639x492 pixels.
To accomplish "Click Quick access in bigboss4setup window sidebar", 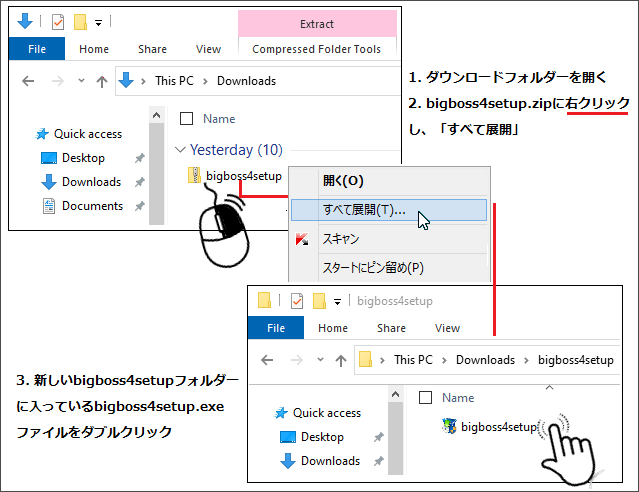I will coord(327,413).
